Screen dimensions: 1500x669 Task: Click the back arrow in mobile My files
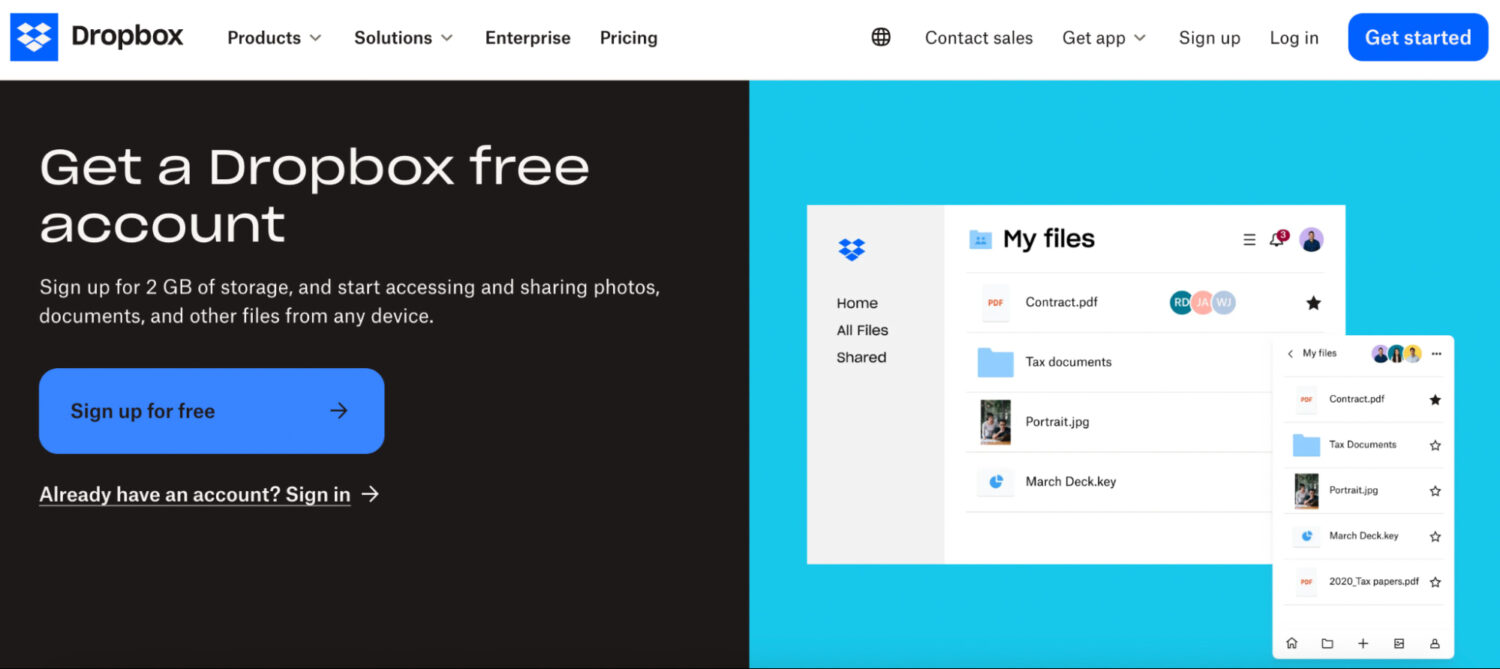point(1290,354)
